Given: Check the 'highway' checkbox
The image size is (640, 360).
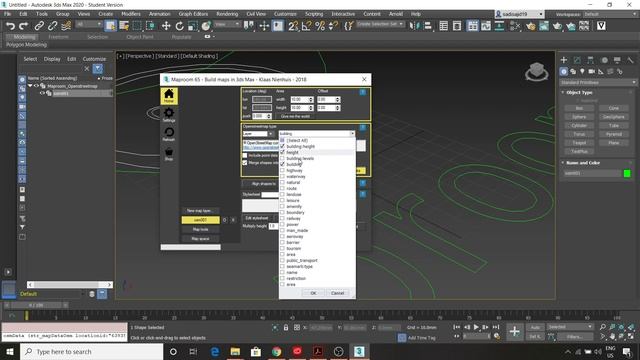Looking at the screenshot, I should (282, 170).
